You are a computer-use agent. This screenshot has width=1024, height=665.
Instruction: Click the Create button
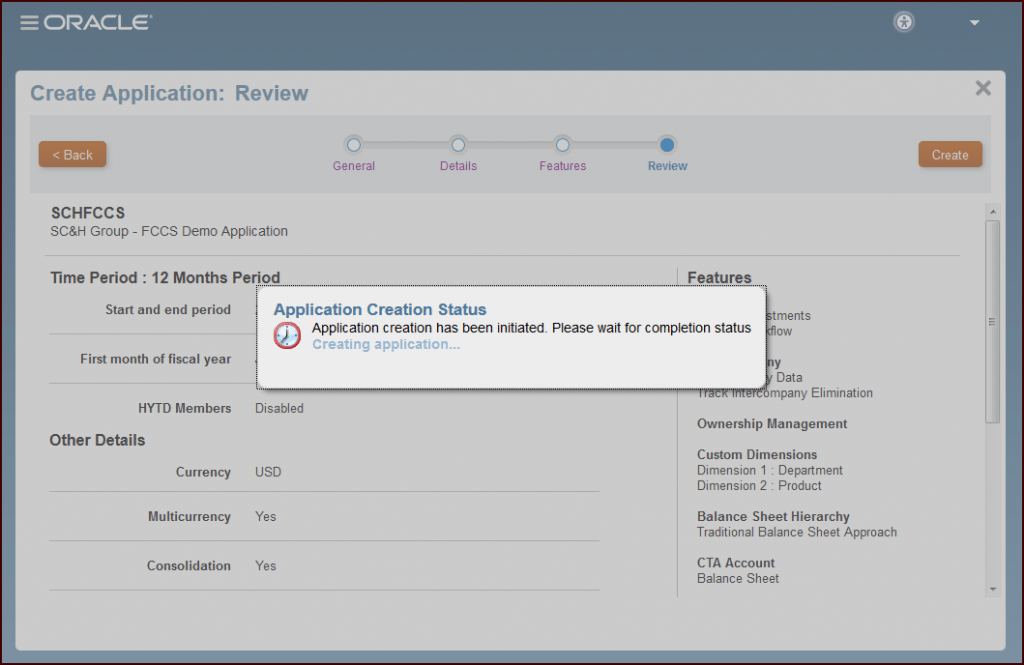950,155
